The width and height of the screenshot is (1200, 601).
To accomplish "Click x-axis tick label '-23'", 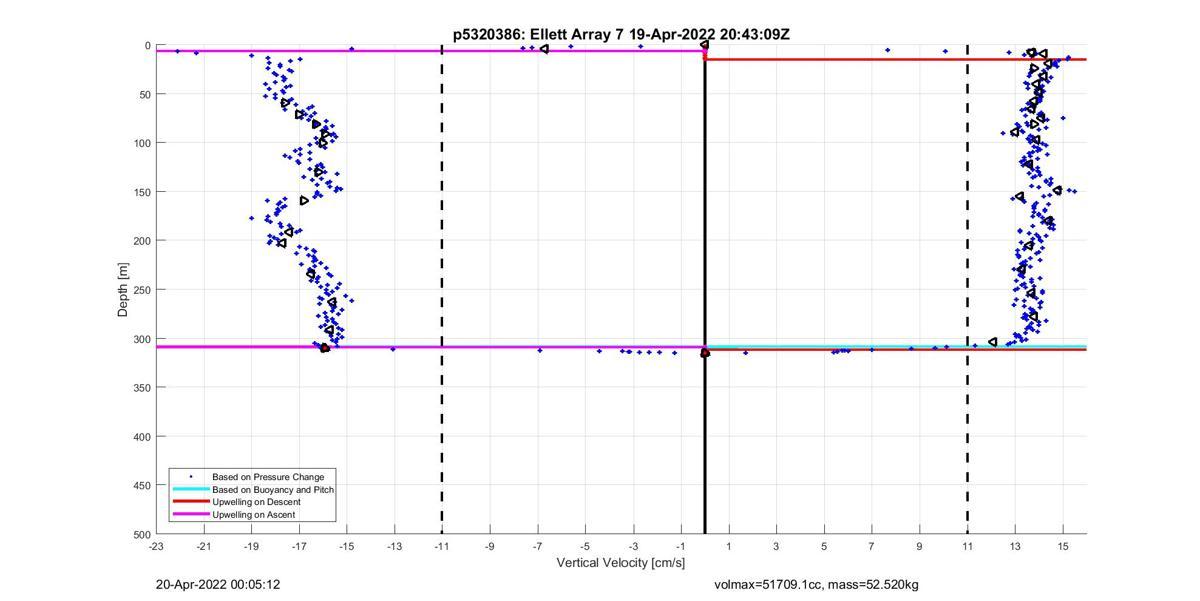I will 156,546.
